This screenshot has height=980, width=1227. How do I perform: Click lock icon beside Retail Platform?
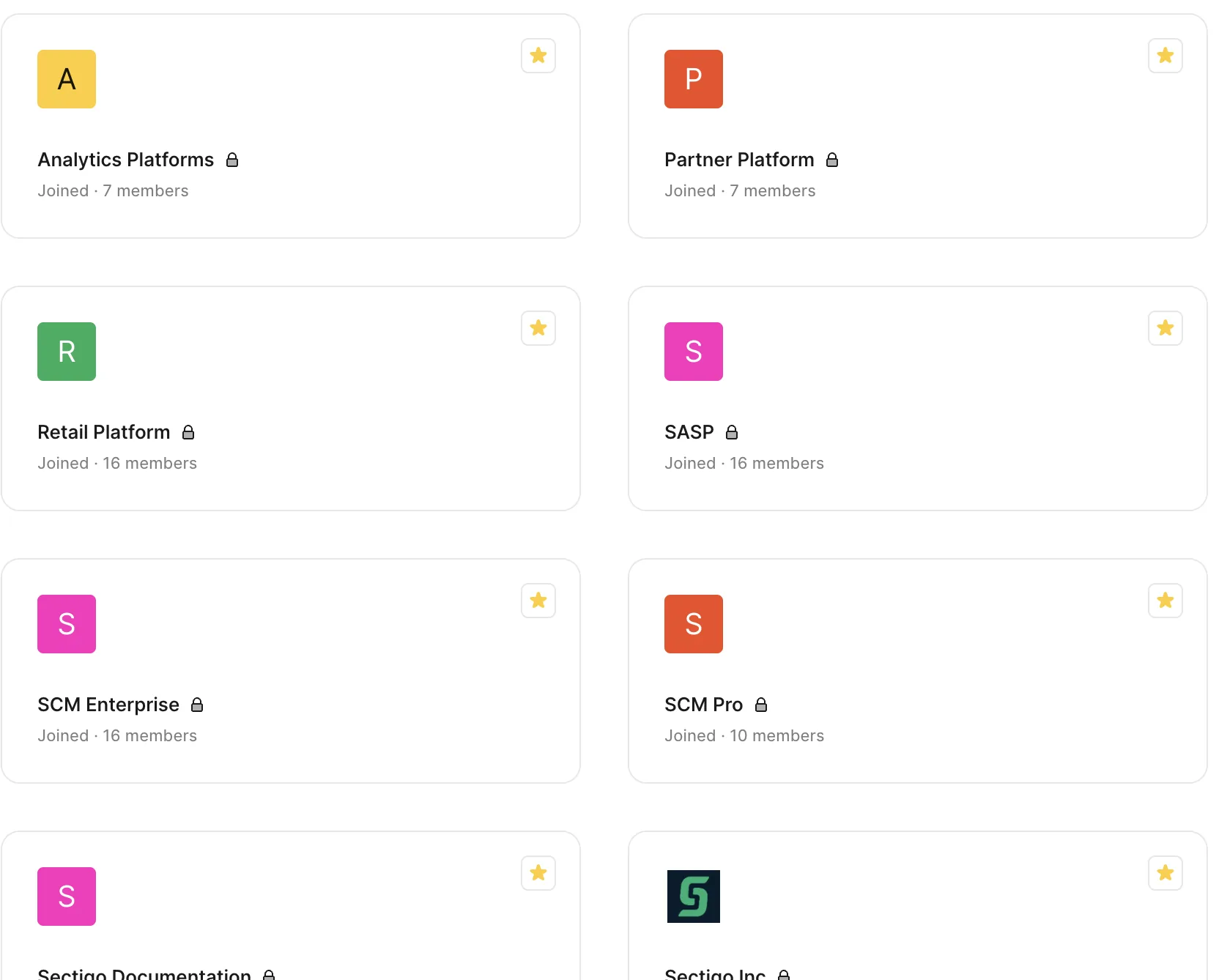188,432
